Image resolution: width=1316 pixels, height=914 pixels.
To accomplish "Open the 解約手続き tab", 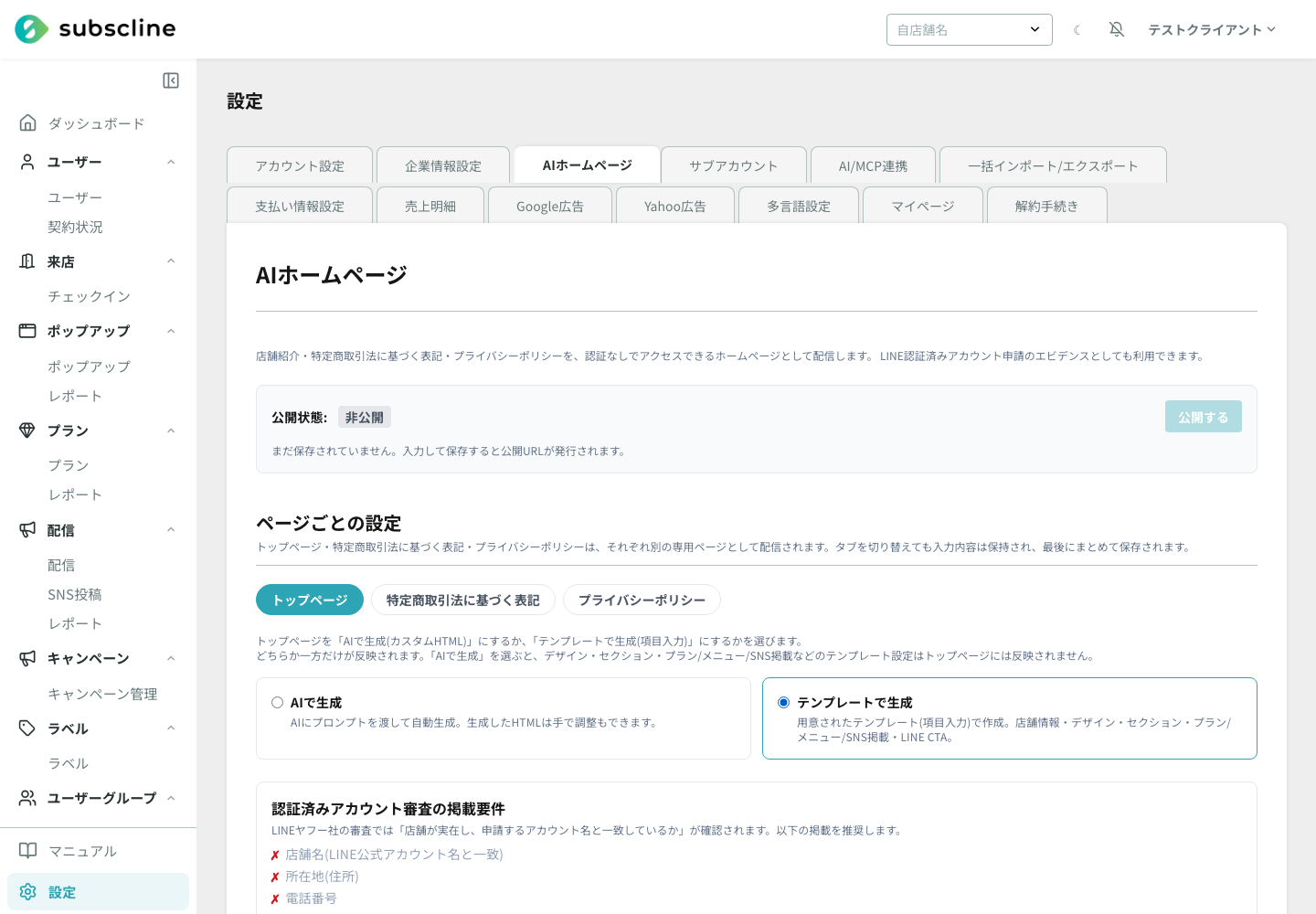I will [x=1047, y=206].
